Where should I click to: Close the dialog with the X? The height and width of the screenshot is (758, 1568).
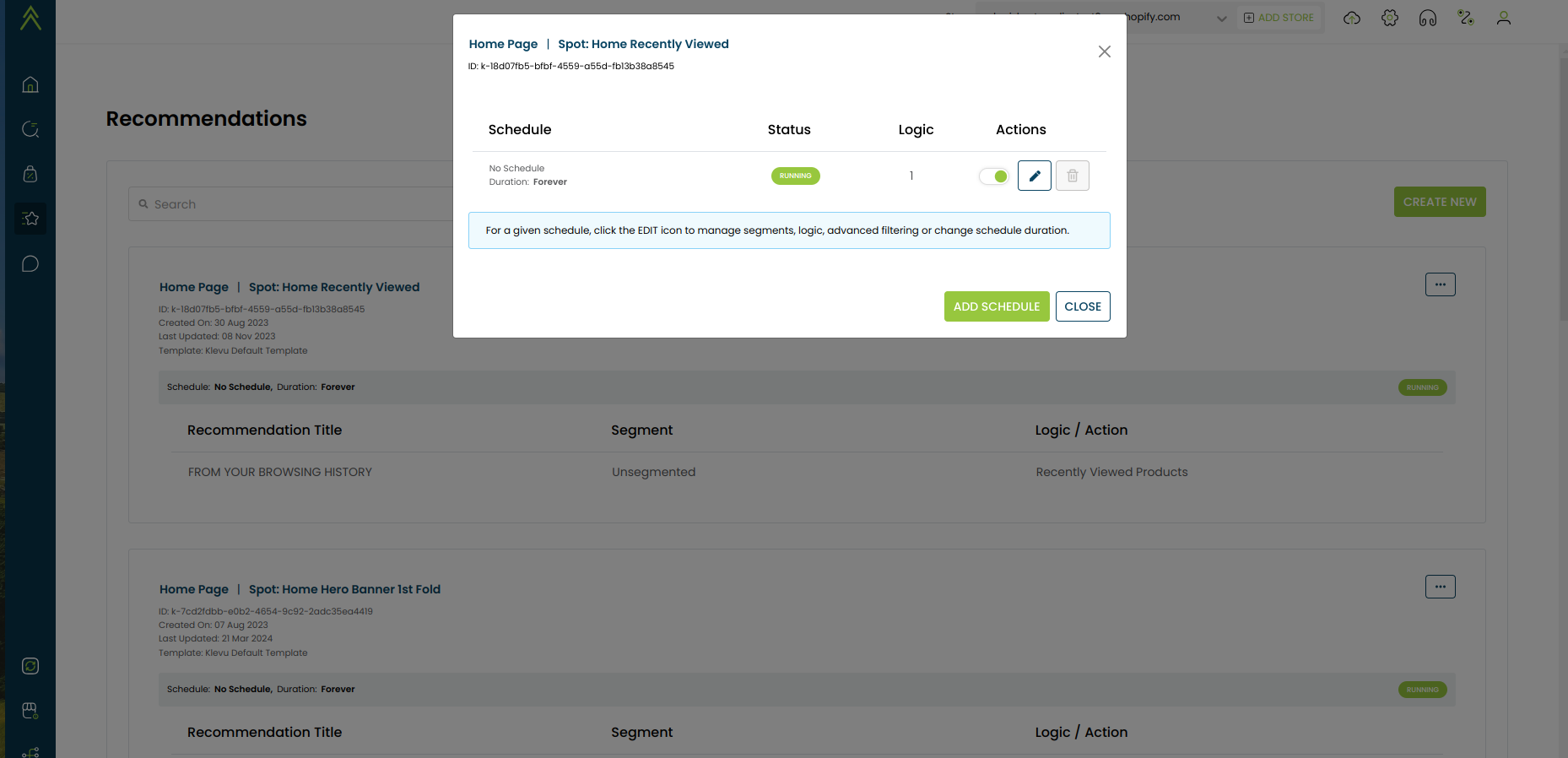1104,51
